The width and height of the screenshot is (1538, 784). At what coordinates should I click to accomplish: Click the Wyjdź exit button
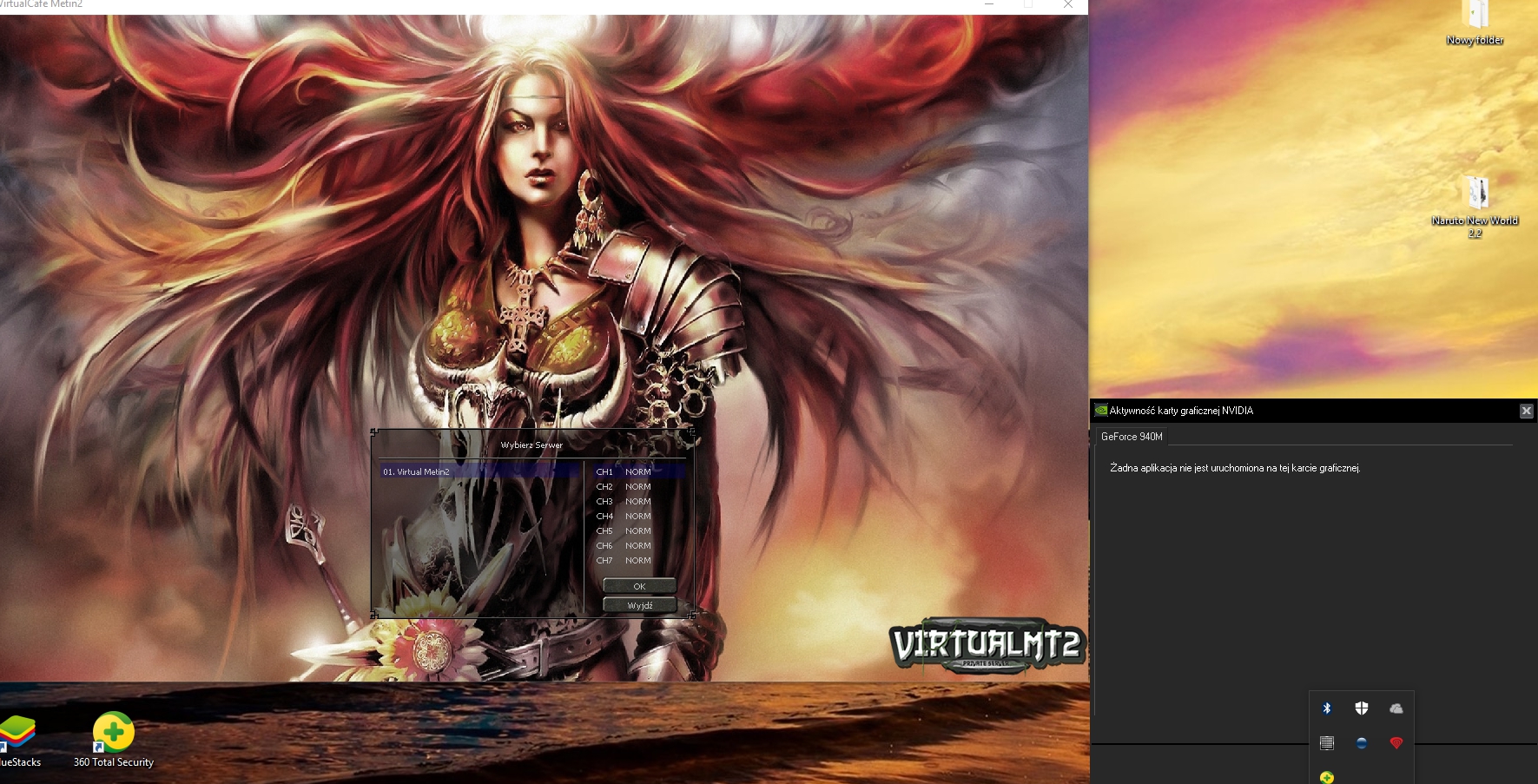tap(639, 605)
